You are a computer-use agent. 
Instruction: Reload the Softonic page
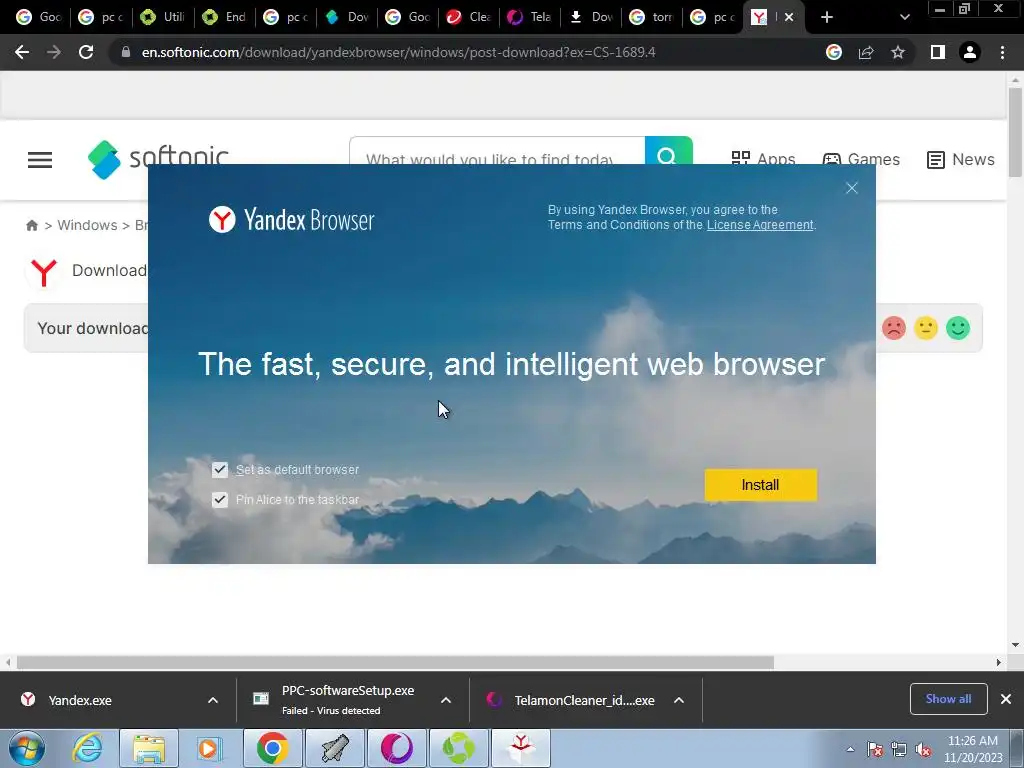tap(86, 52)
